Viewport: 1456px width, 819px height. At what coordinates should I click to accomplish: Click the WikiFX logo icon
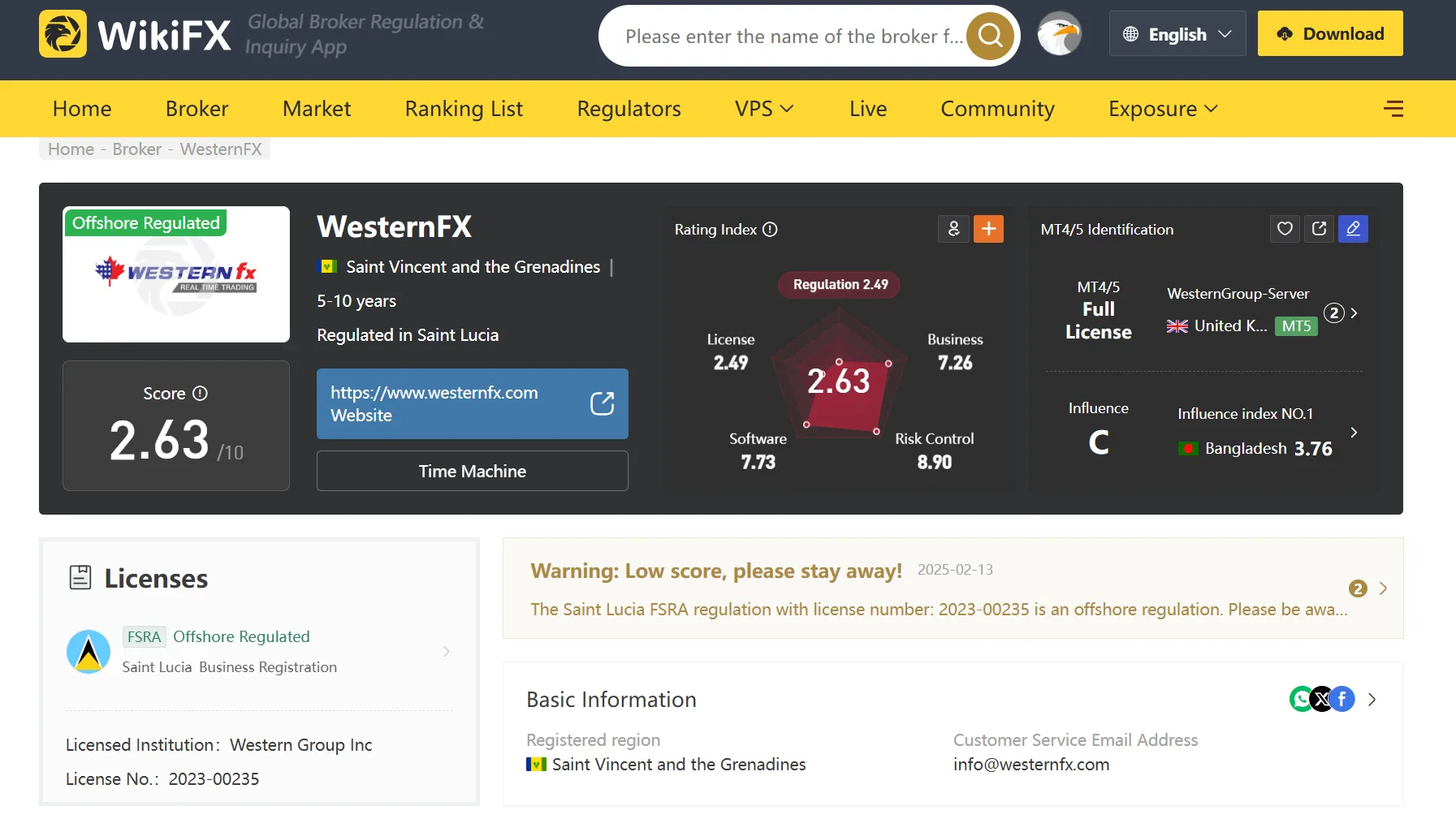click(63, 34)
